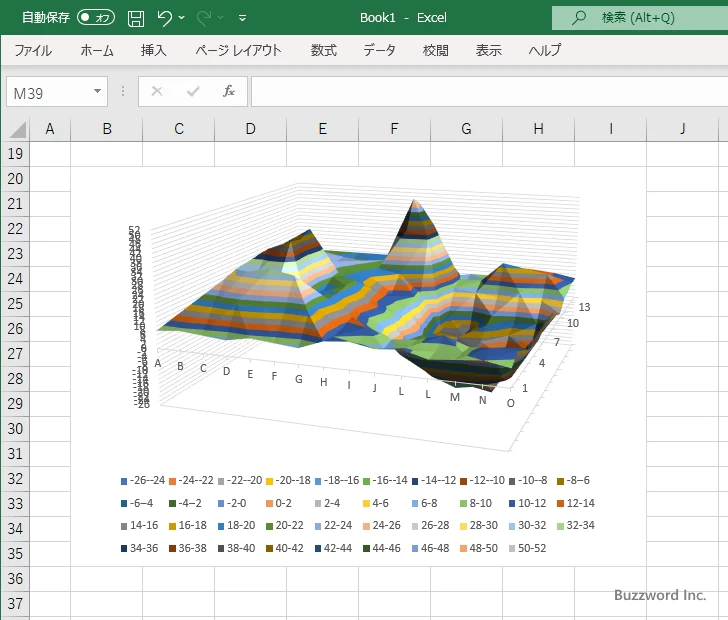The image size is (728, 620).
Task: Click the Name Box showing M39
Action: coord(49,92)
